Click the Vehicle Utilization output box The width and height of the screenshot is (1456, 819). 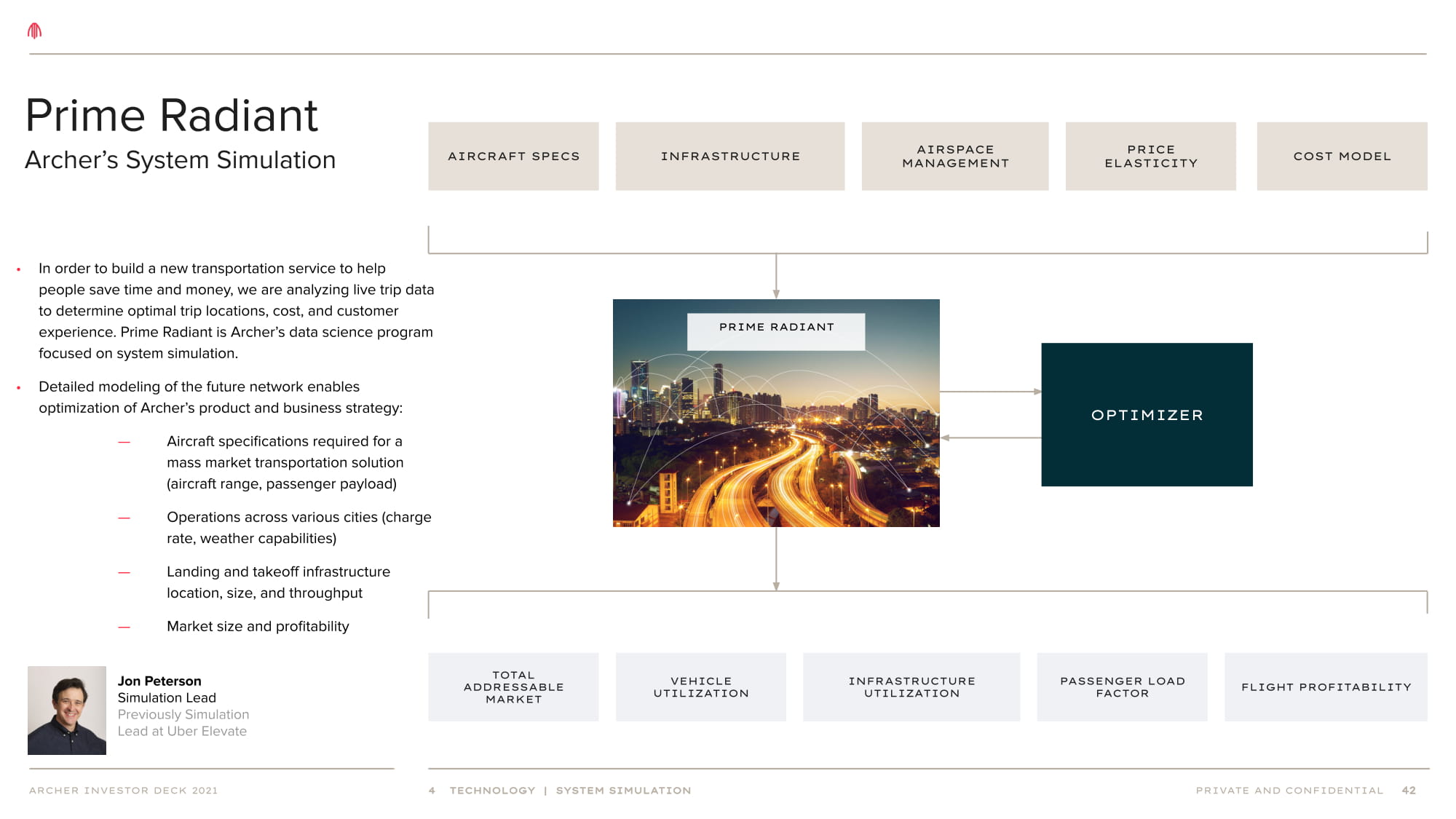click(x=700, y=687)
